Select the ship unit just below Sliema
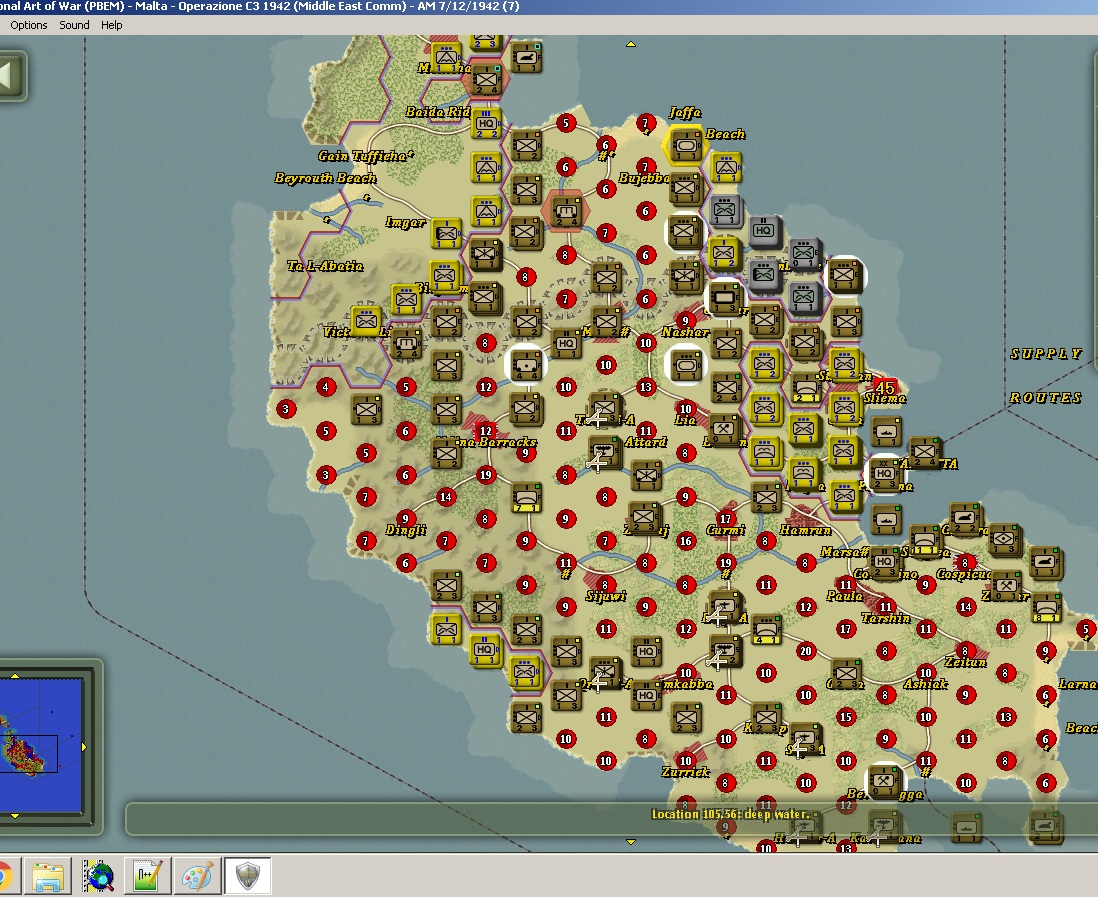Screen dimensions: 1098x900 887,431
